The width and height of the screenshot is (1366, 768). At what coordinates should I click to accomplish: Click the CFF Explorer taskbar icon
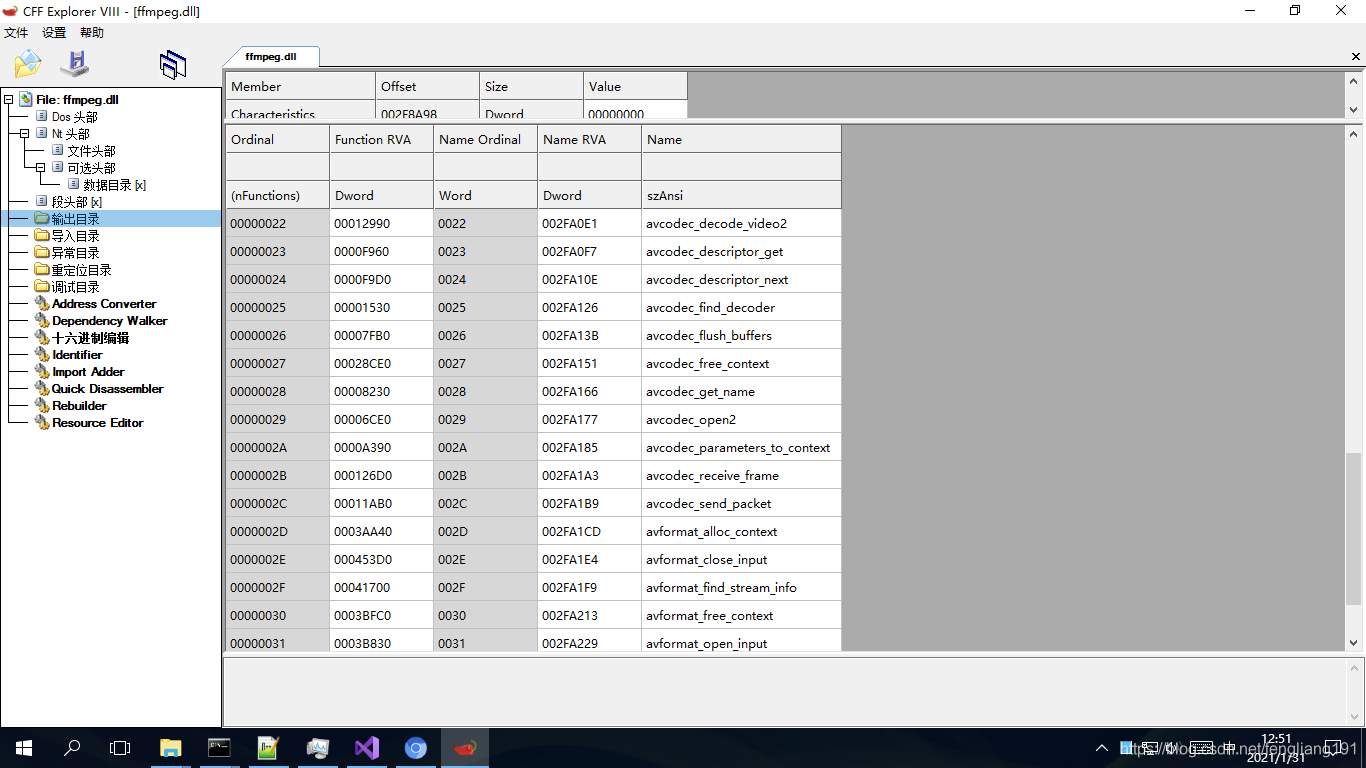point(465,748)
